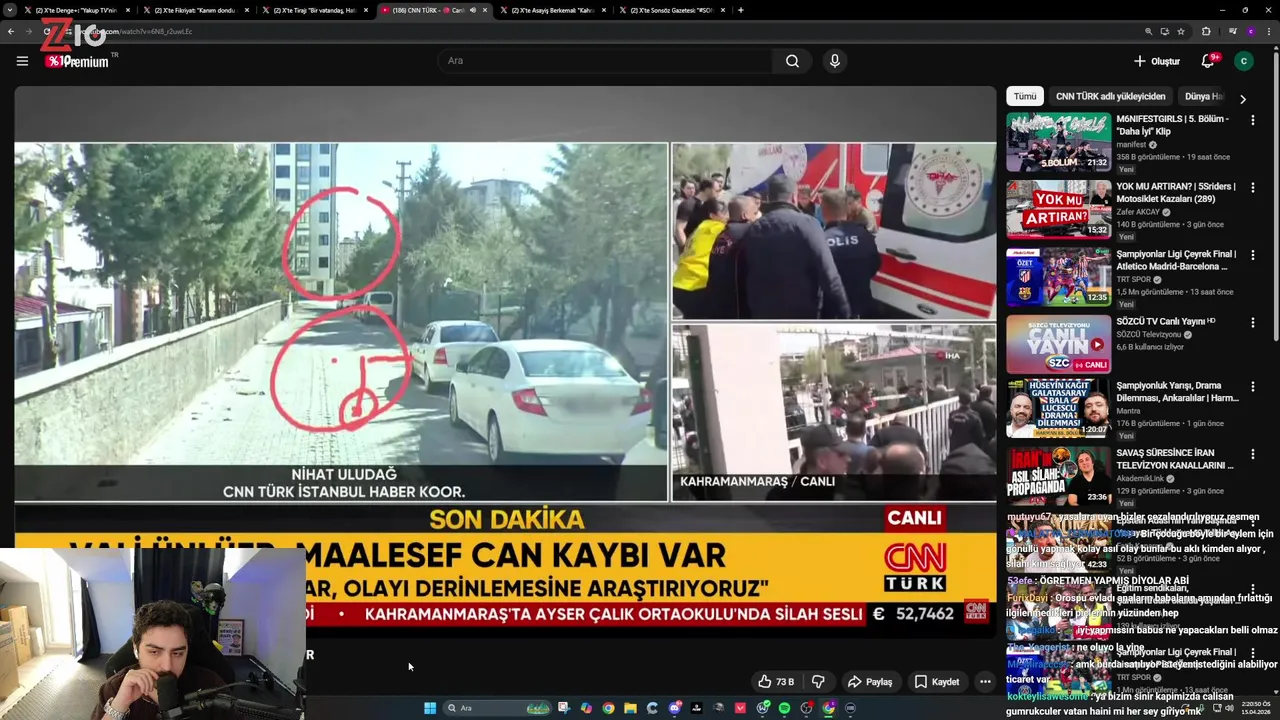Open Spotify from the taskbar

(784, 708)
